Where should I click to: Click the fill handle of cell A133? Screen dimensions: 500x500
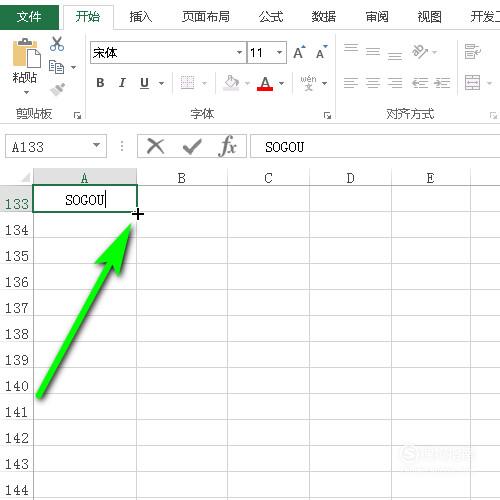137,212
